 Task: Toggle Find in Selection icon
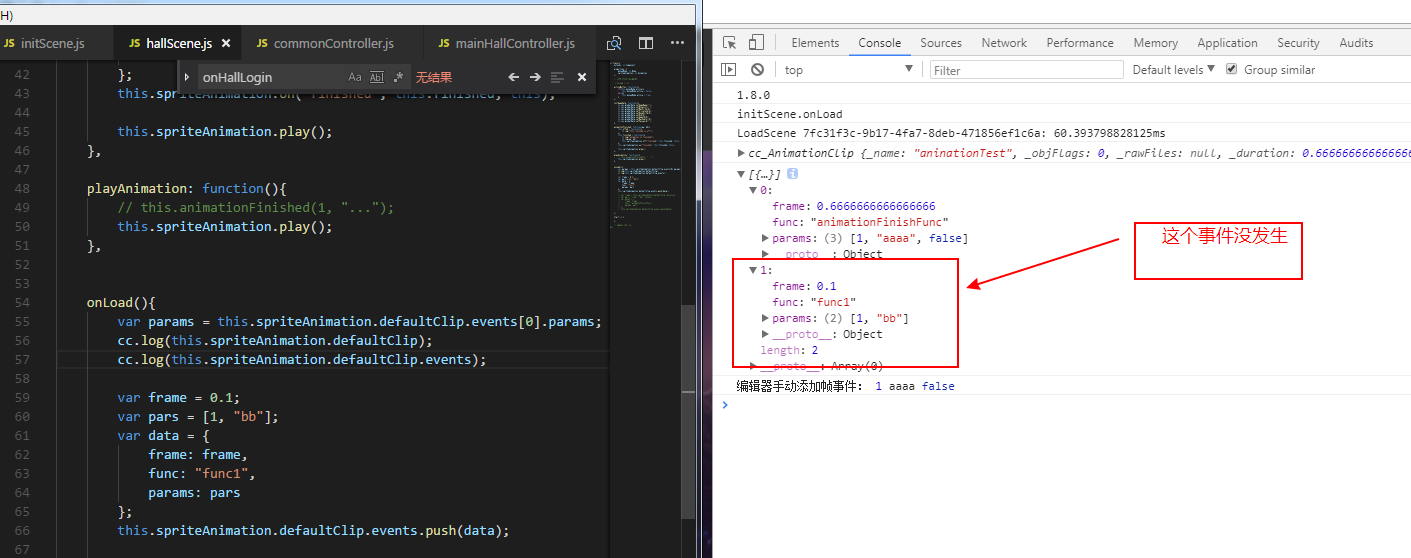point(557,77)
